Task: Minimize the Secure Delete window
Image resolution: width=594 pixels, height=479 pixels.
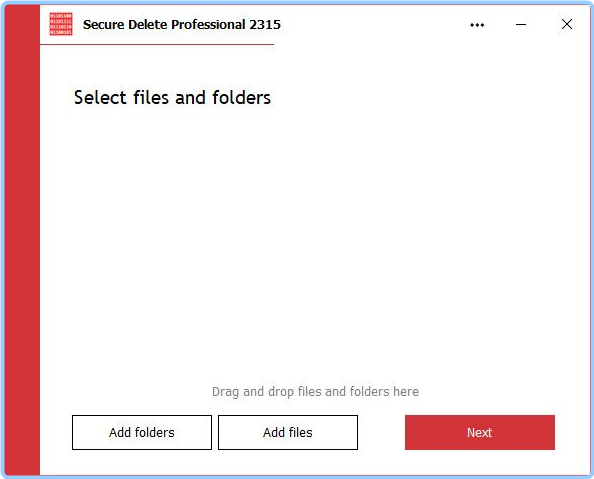Action: click(521, 25)
